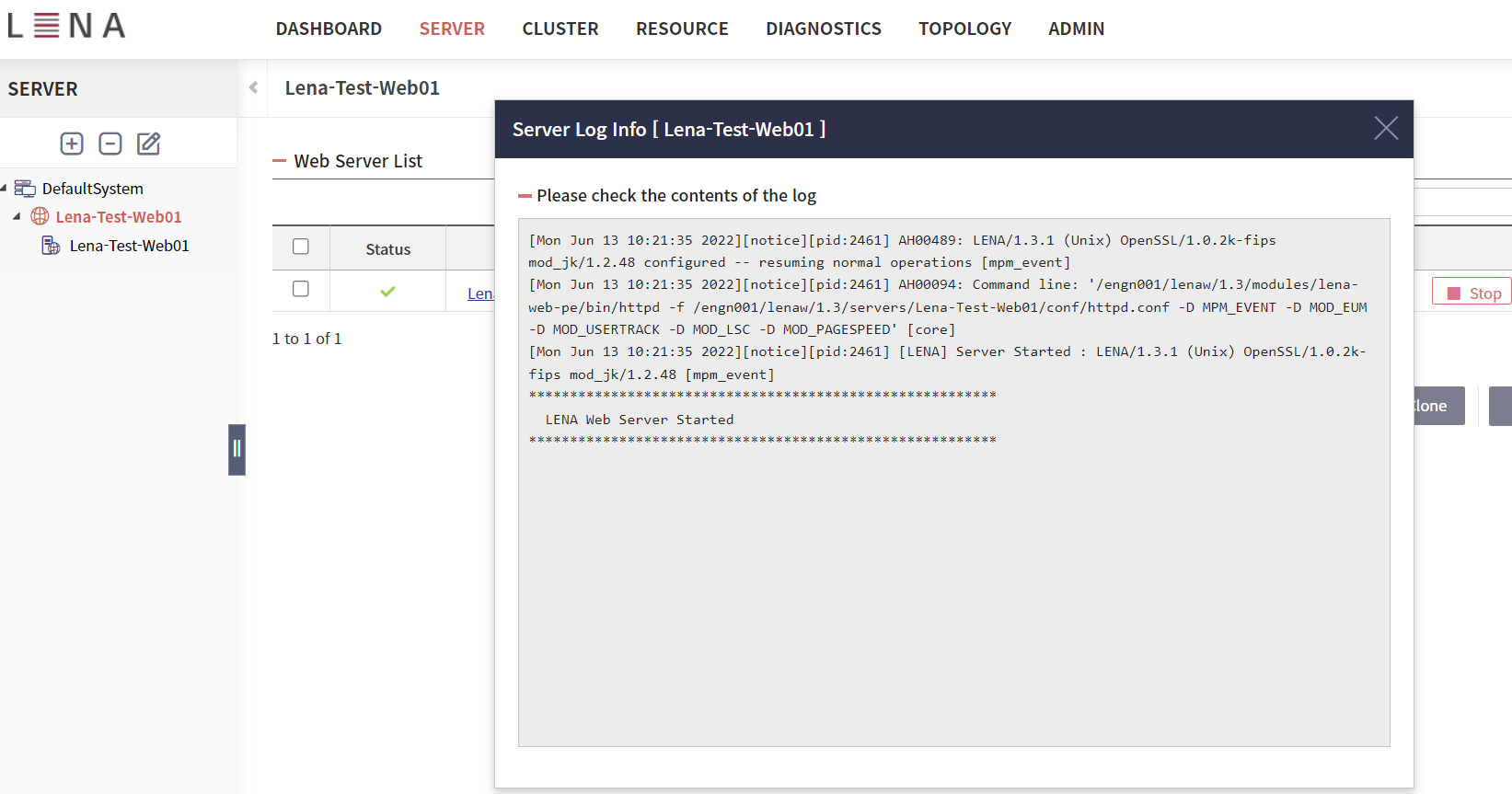
Task: Select the red Lena-Test-Web01 group node
Action: (119, 217)
